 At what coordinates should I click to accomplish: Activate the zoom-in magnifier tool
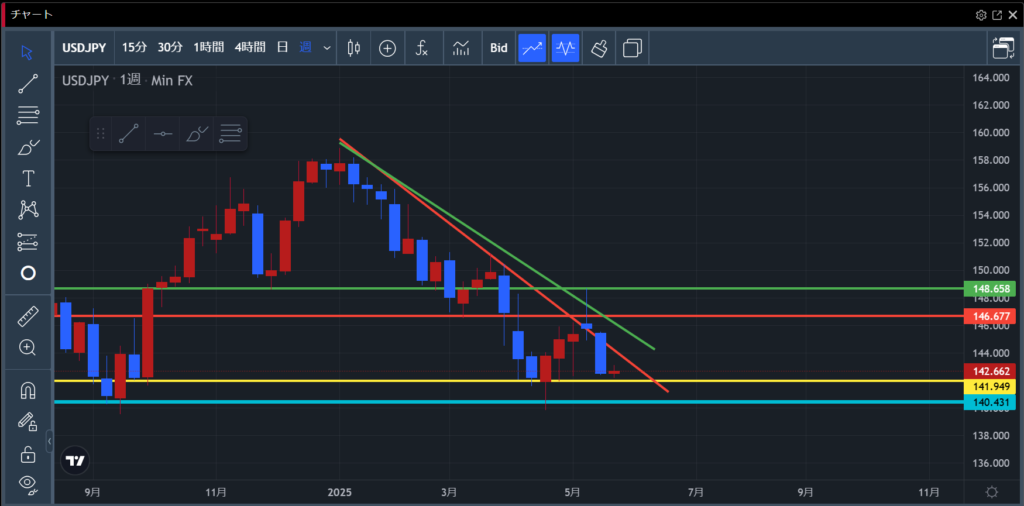[27, 347]
